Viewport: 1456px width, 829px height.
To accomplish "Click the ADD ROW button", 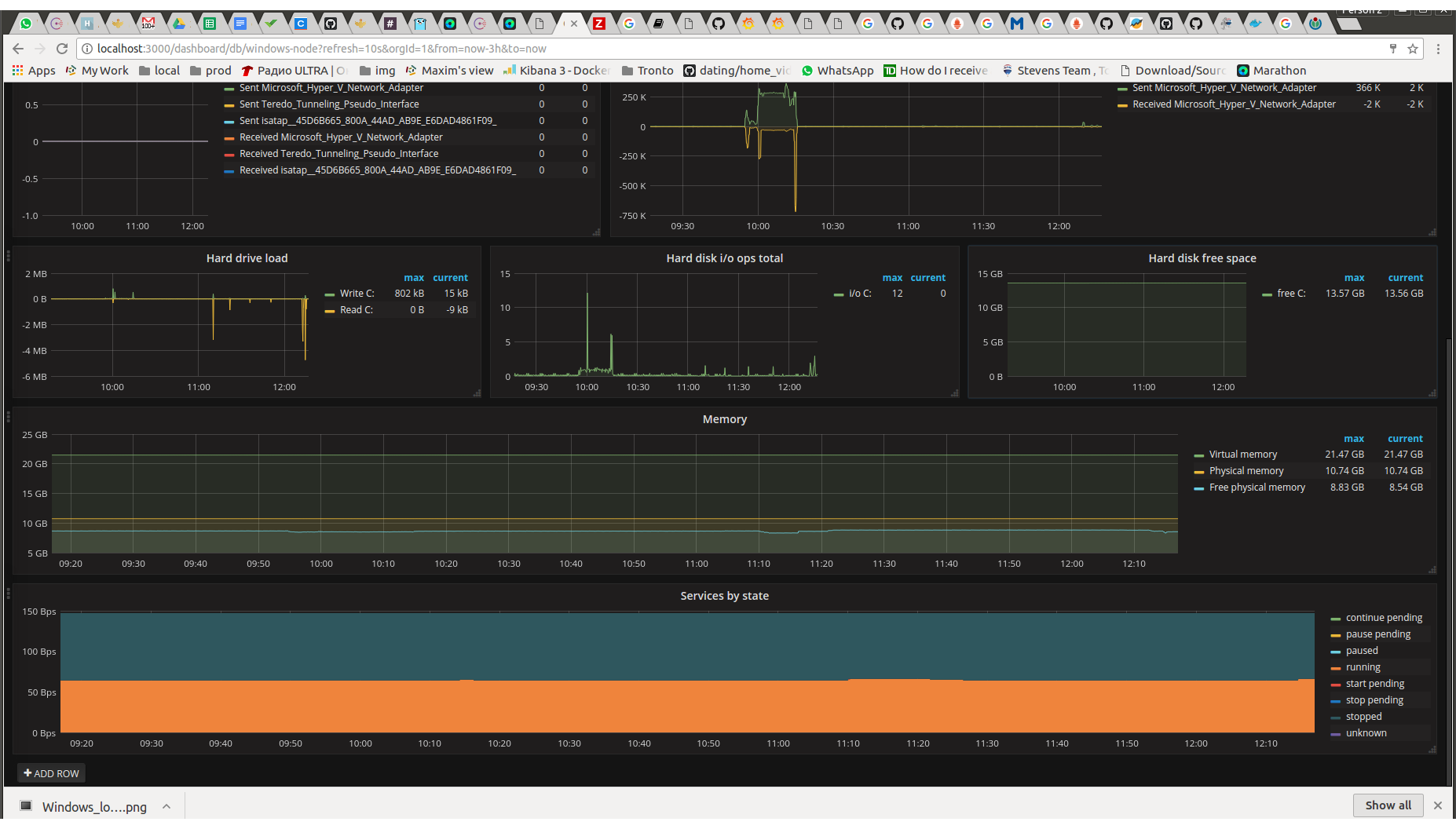I will coord(51,773).
